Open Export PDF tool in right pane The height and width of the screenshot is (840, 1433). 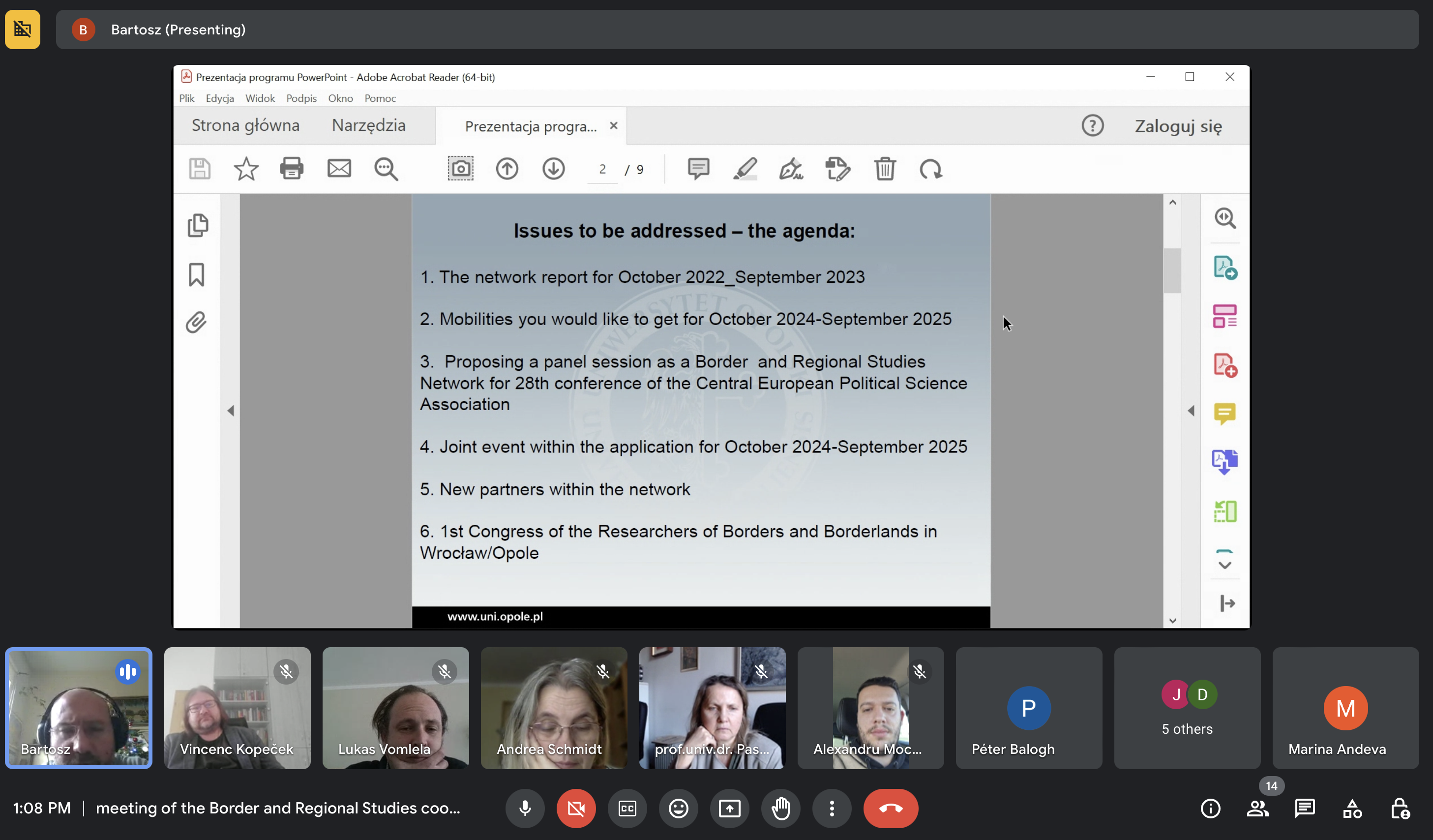1225,268
